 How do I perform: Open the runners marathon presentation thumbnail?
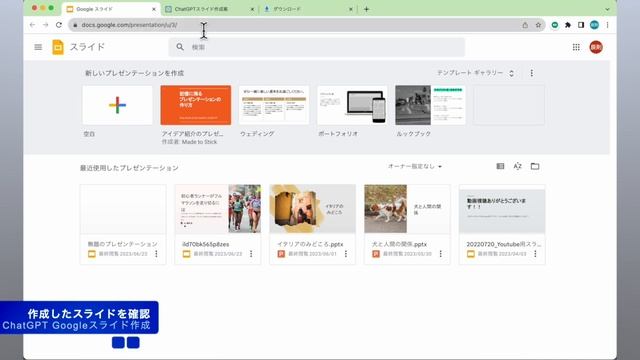coord(218,209)
